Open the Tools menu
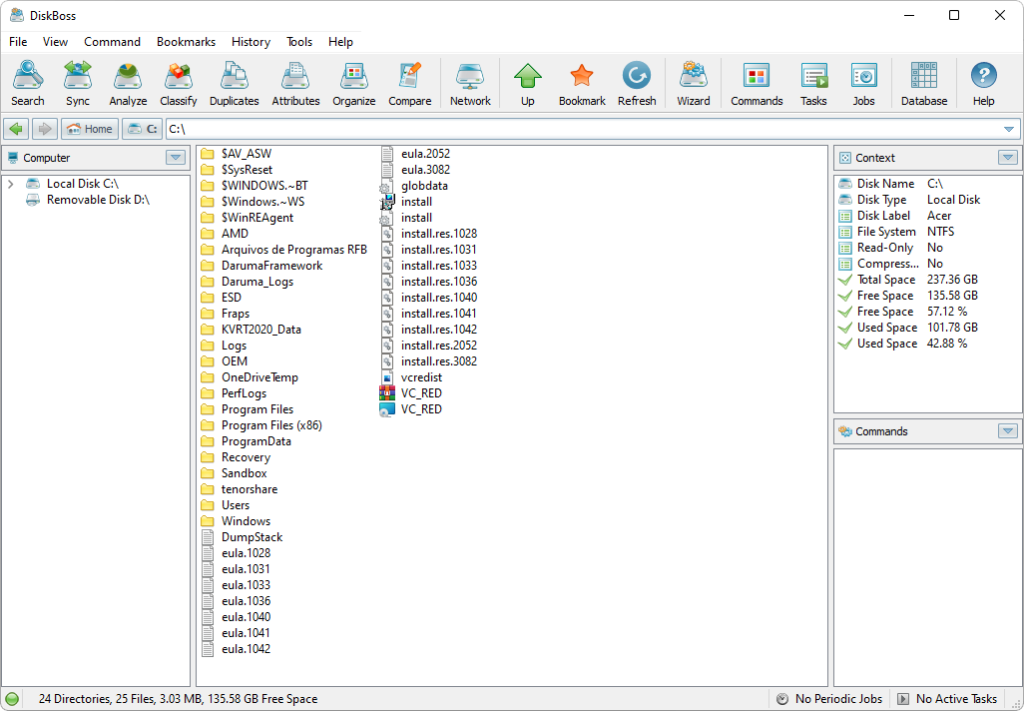Image resolution: width=1024 pixels, height=711 pixels. tap(299, 42)
